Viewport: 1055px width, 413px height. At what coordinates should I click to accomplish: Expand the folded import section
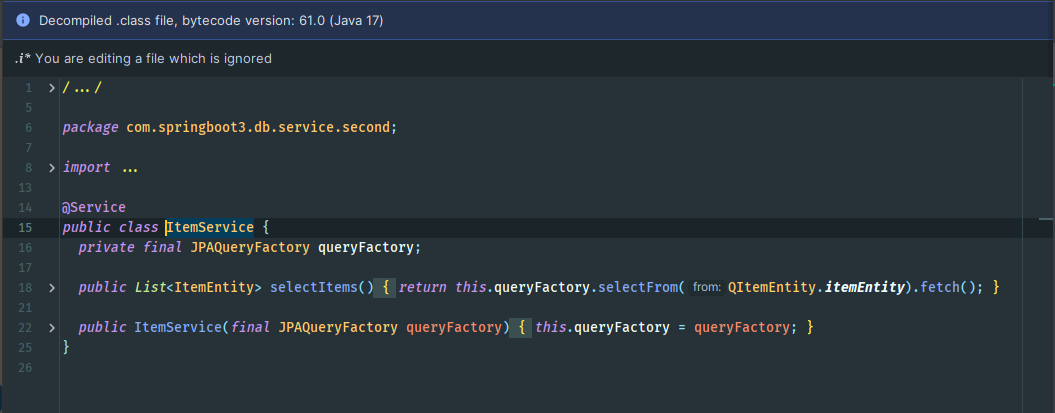click(x=52, y=167)
